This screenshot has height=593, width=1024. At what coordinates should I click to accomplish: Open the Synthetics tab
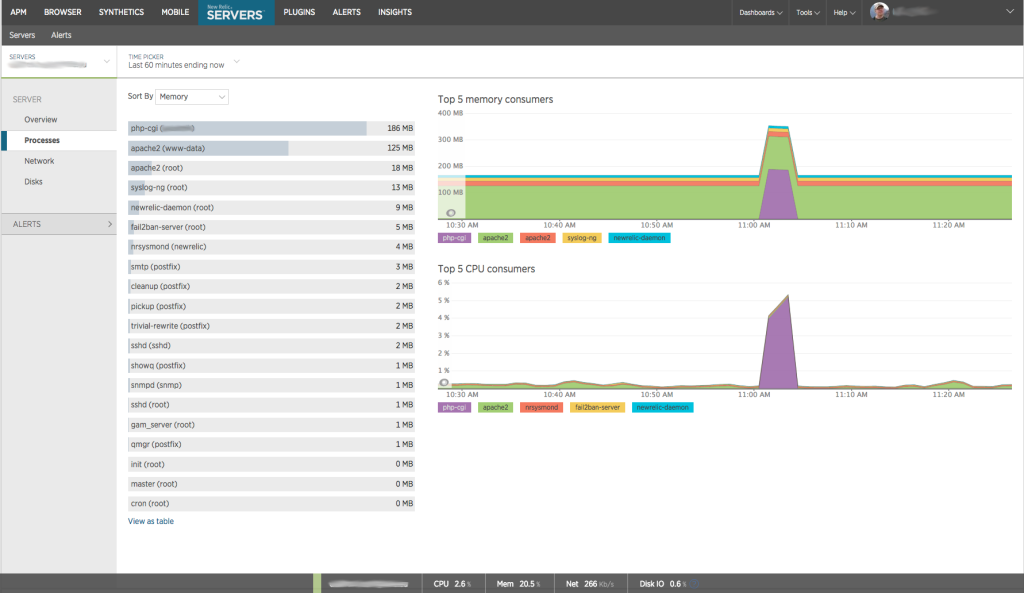point(121,12)
